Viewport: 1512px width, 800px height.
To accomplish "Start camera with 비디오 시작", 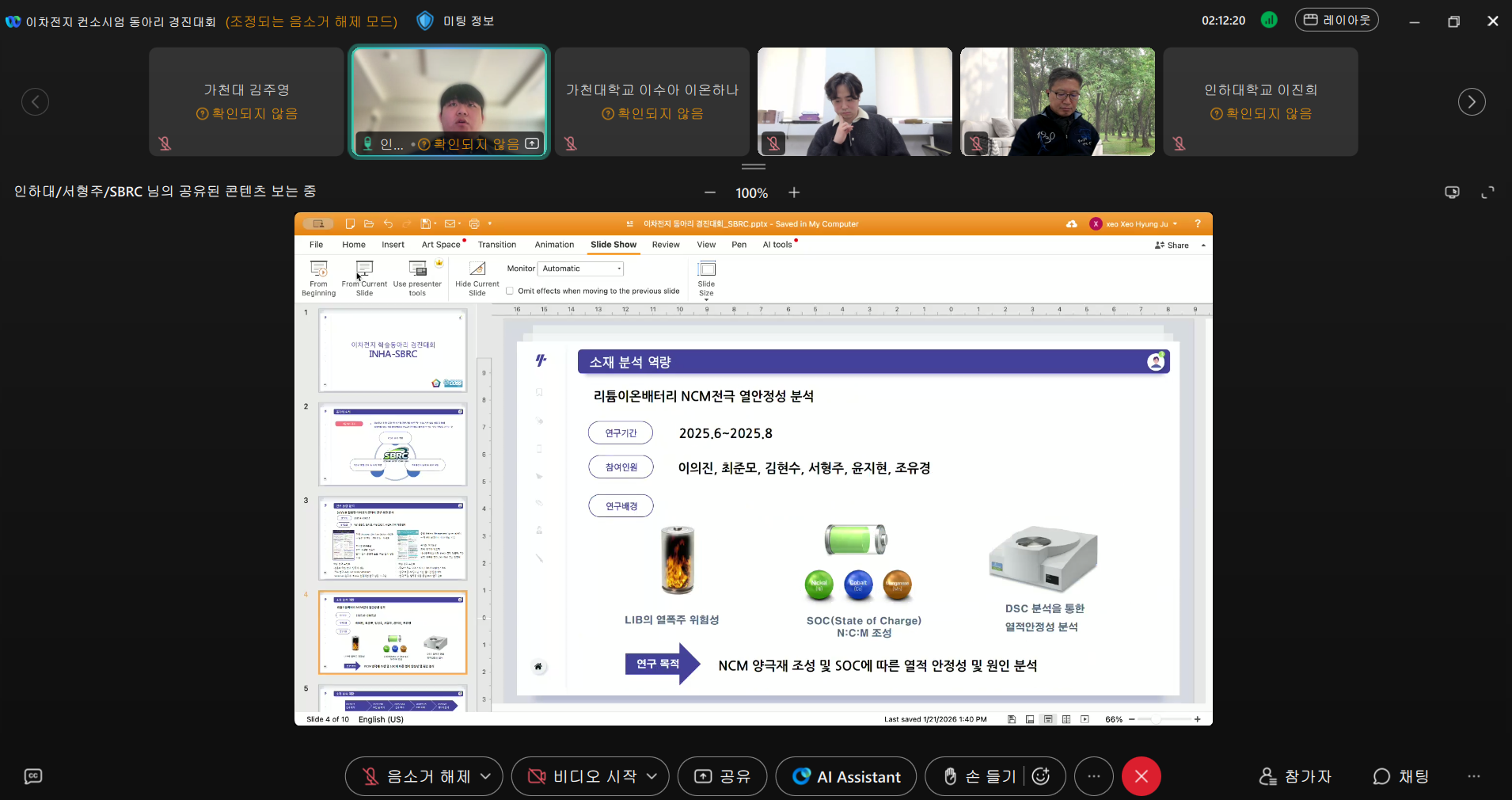I will pyautogui.click(x=581, y=776).
